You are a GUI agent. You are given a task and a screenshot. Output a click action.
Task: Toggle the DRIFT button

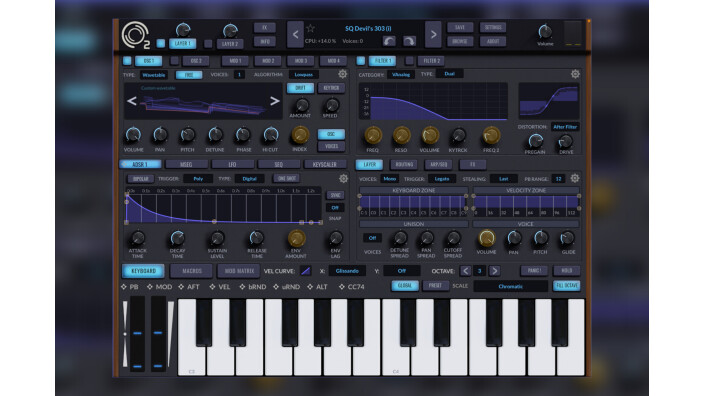click(x=300, y=88)
